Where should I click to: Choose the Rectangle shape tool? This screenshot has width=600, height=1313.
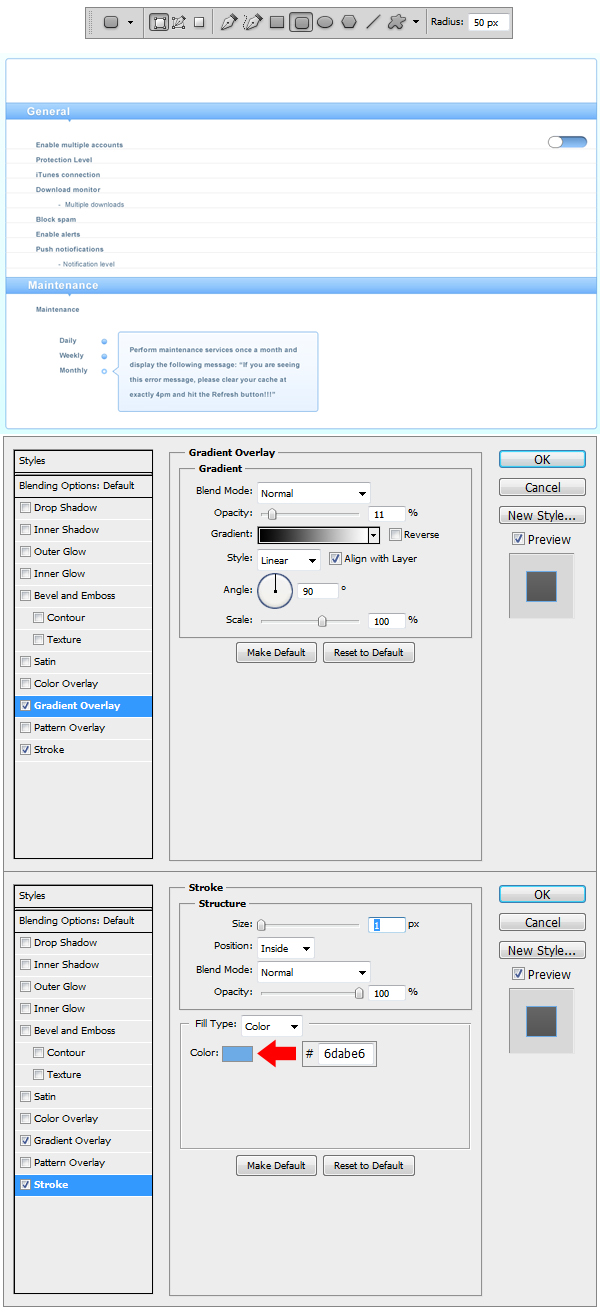pos(277,22)
